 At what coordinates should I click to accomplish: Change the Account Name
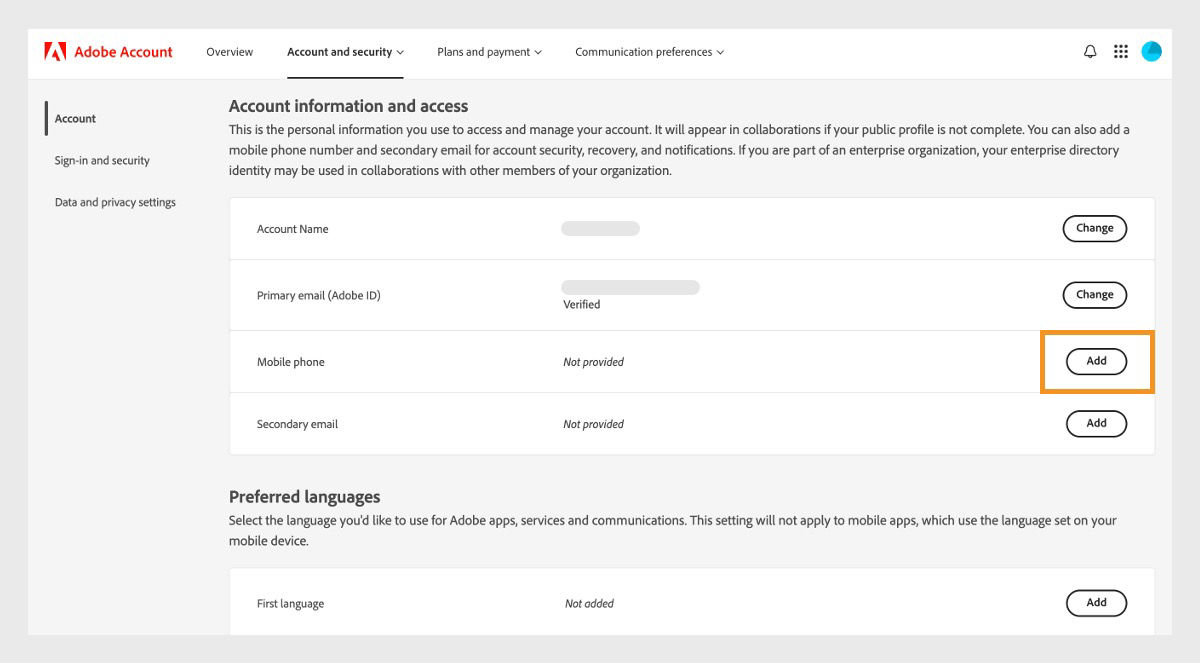1094,229
